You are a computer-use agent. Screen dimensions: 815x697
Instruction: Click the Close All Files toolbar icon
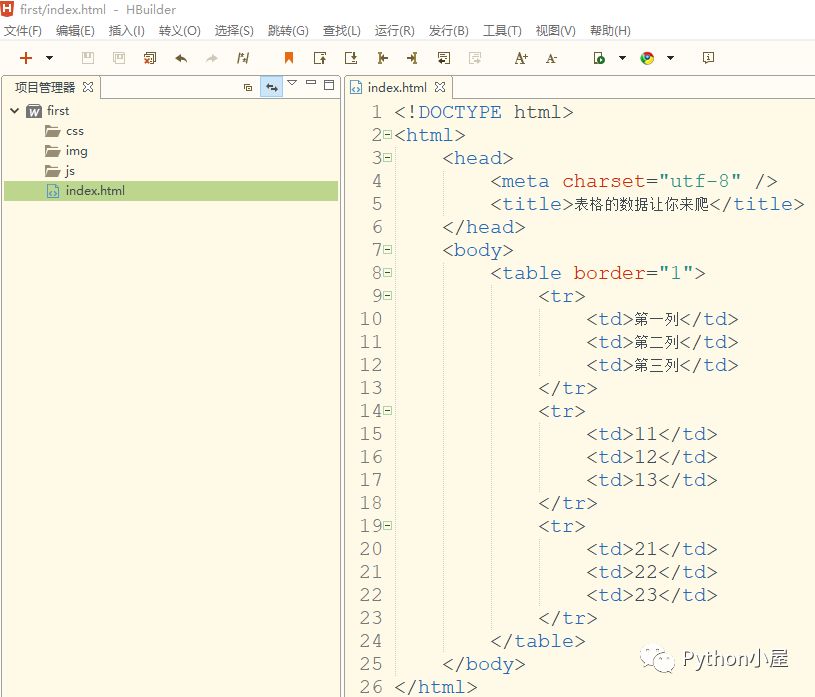tap(150, 58)
